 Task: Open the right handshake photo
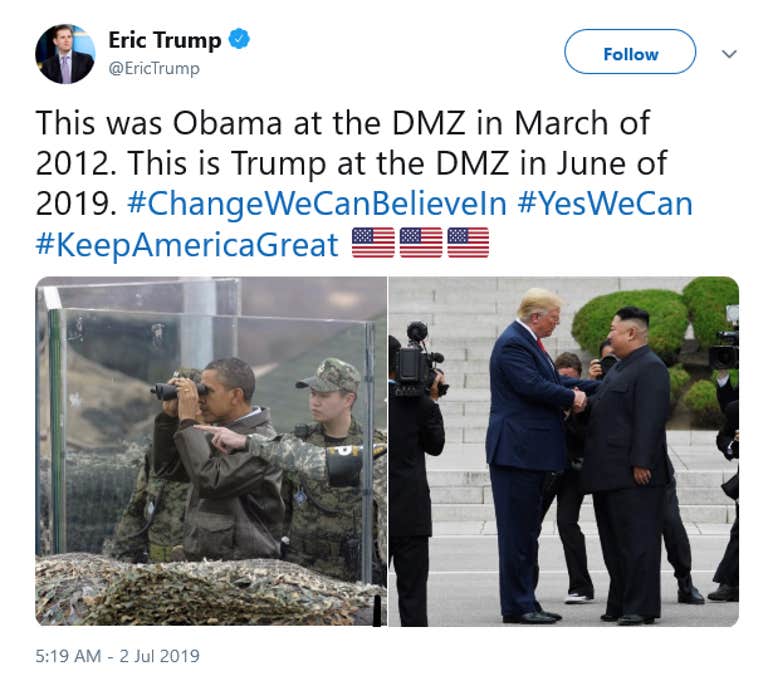click(x=564, y=451)
